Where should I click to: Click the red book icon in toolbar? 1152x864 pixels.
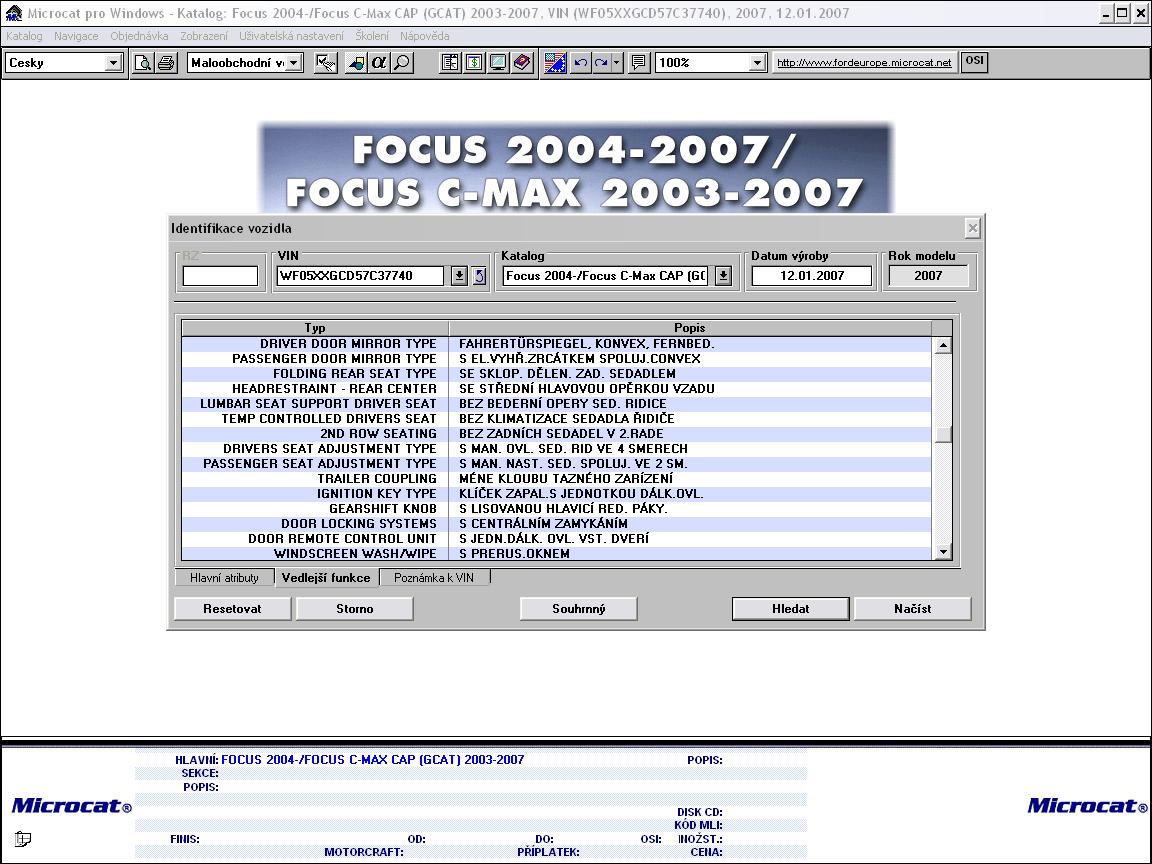tap(521, 63)
